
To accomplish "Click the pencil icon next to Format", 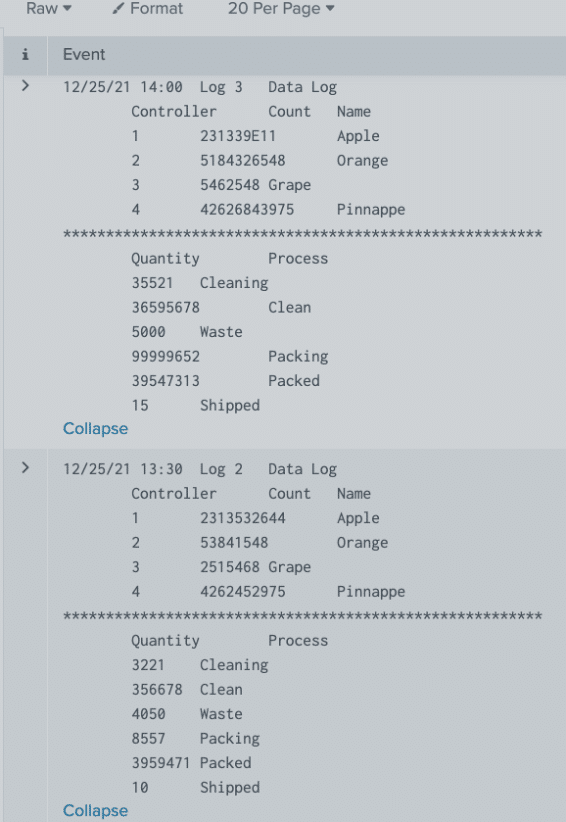I will coord(118,9).
